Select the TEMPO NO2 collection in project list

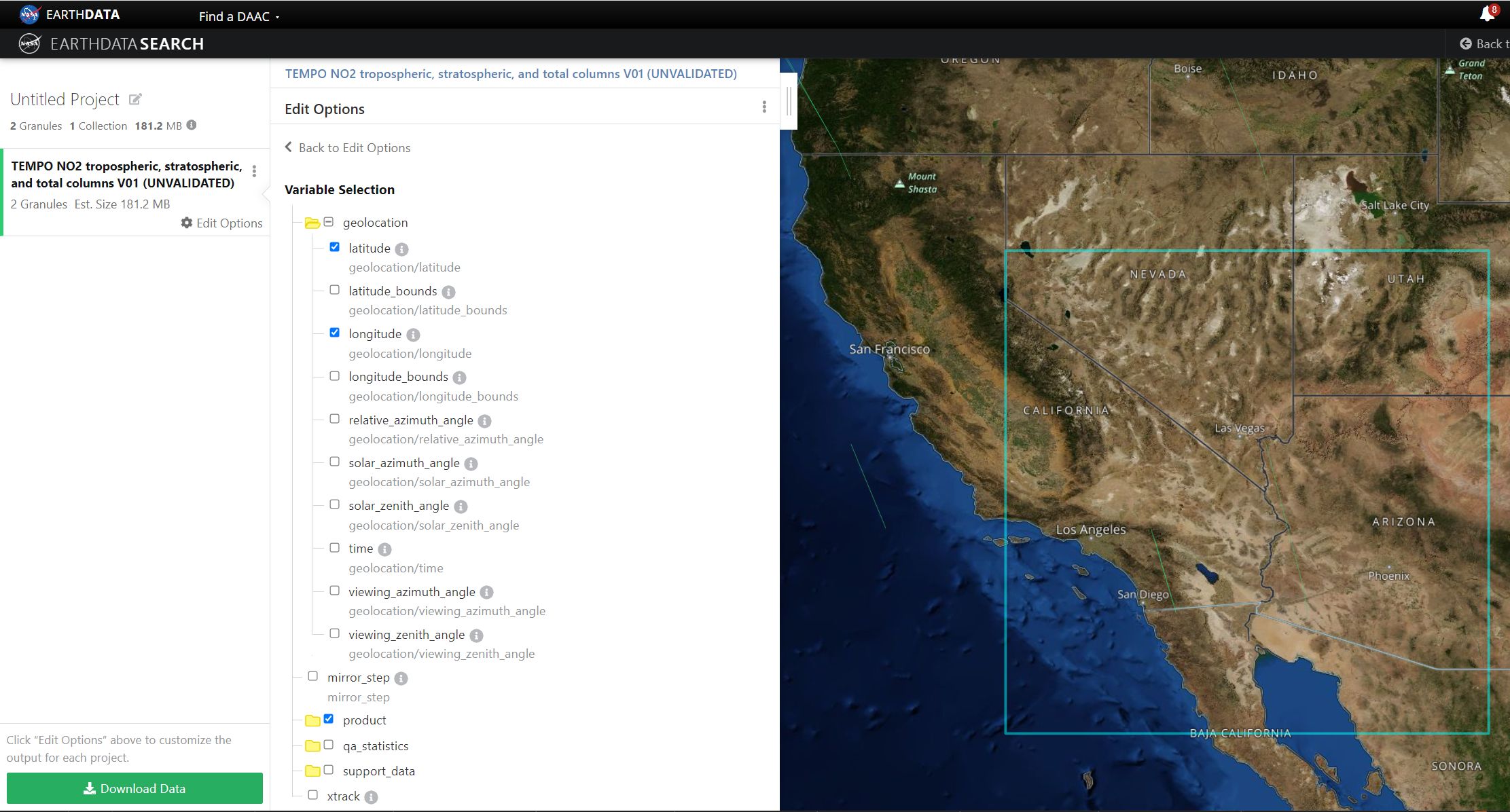point(126,174)
